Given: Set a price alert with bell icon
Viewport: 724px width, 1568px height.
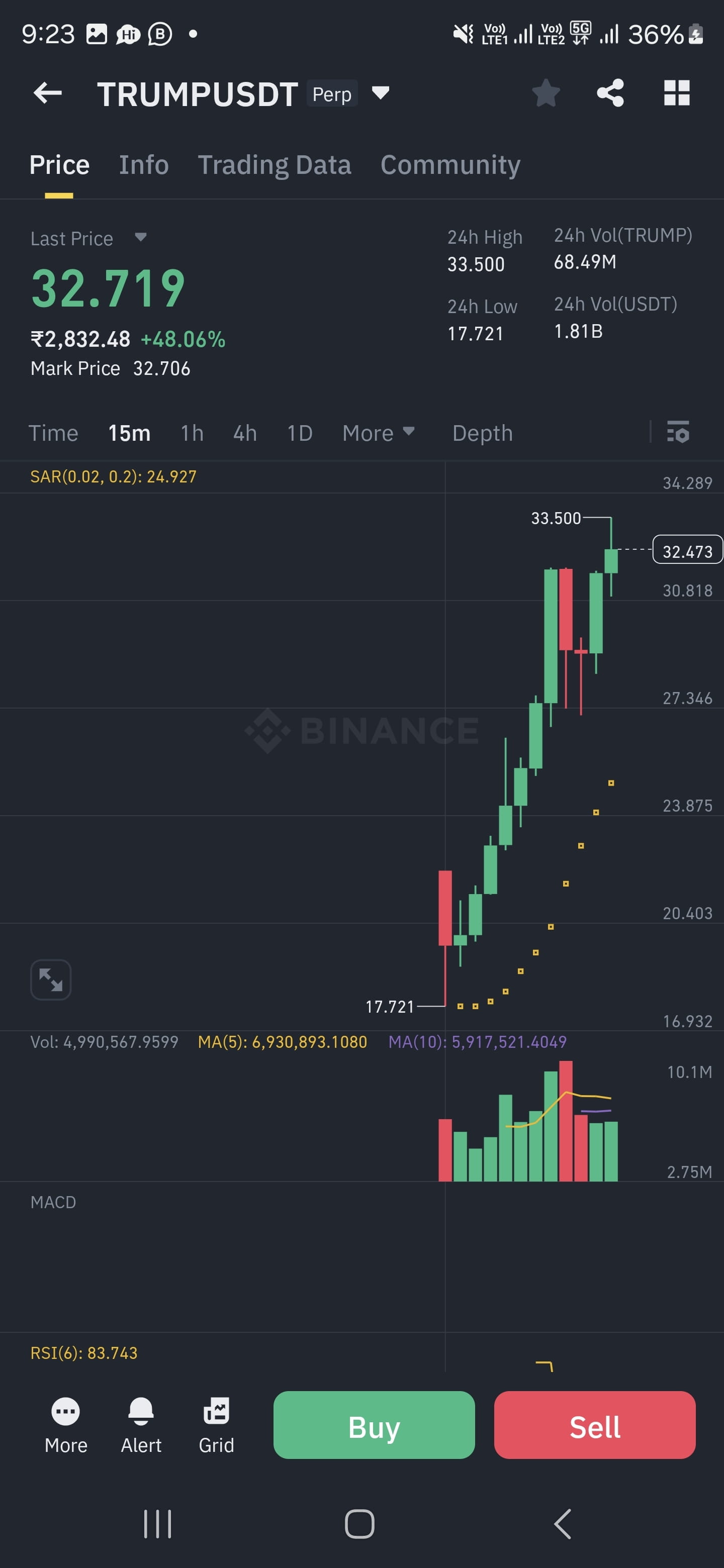Looking at the screenshot, I should (141, 1425).
